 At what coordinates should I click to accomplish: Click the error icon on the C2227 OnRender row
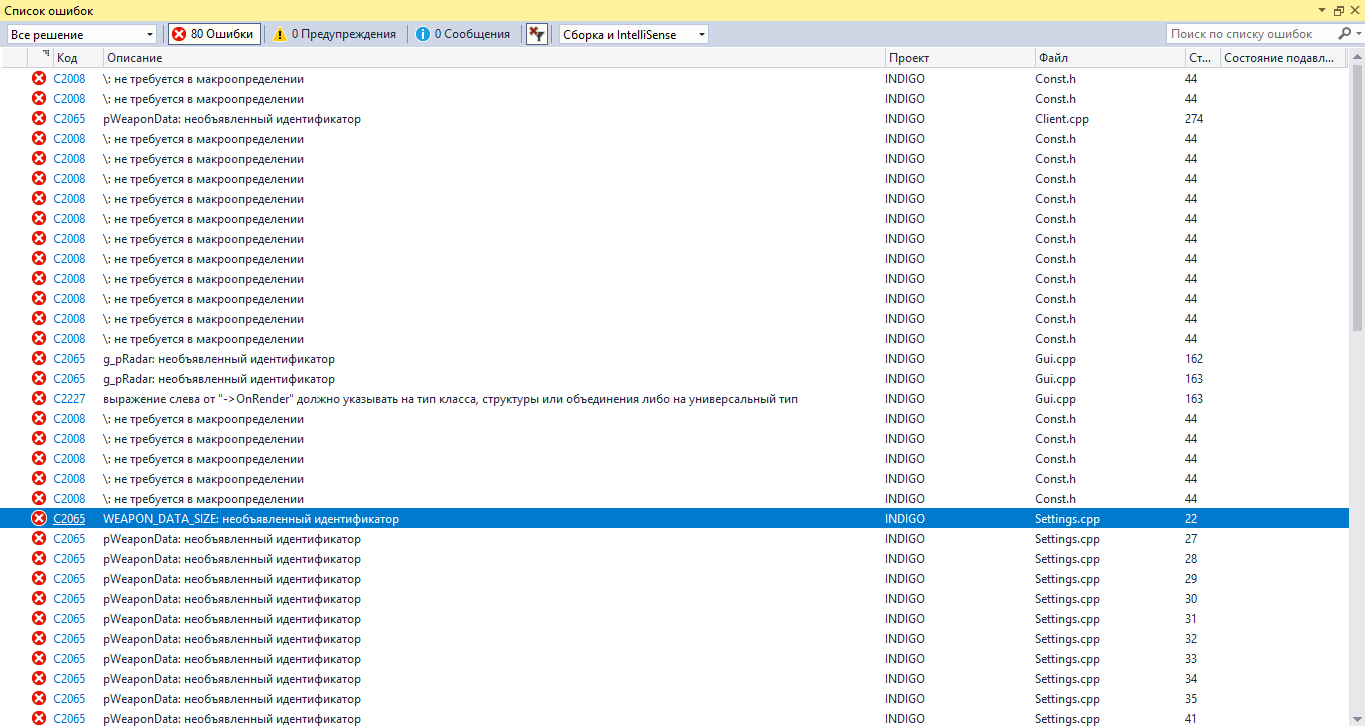tap(39, 398)
